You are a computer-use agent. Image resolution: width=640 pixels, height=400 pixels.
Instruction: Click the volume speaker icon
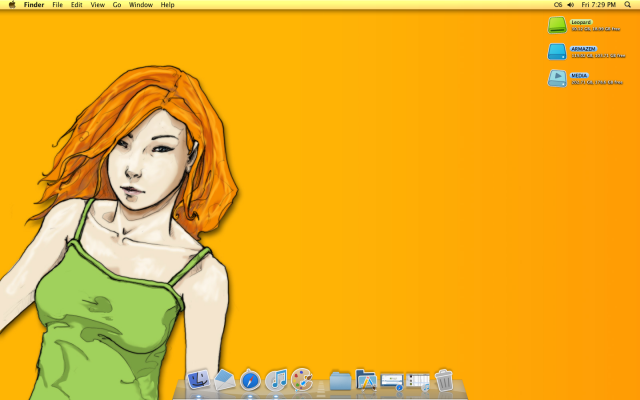click(571, 5)
